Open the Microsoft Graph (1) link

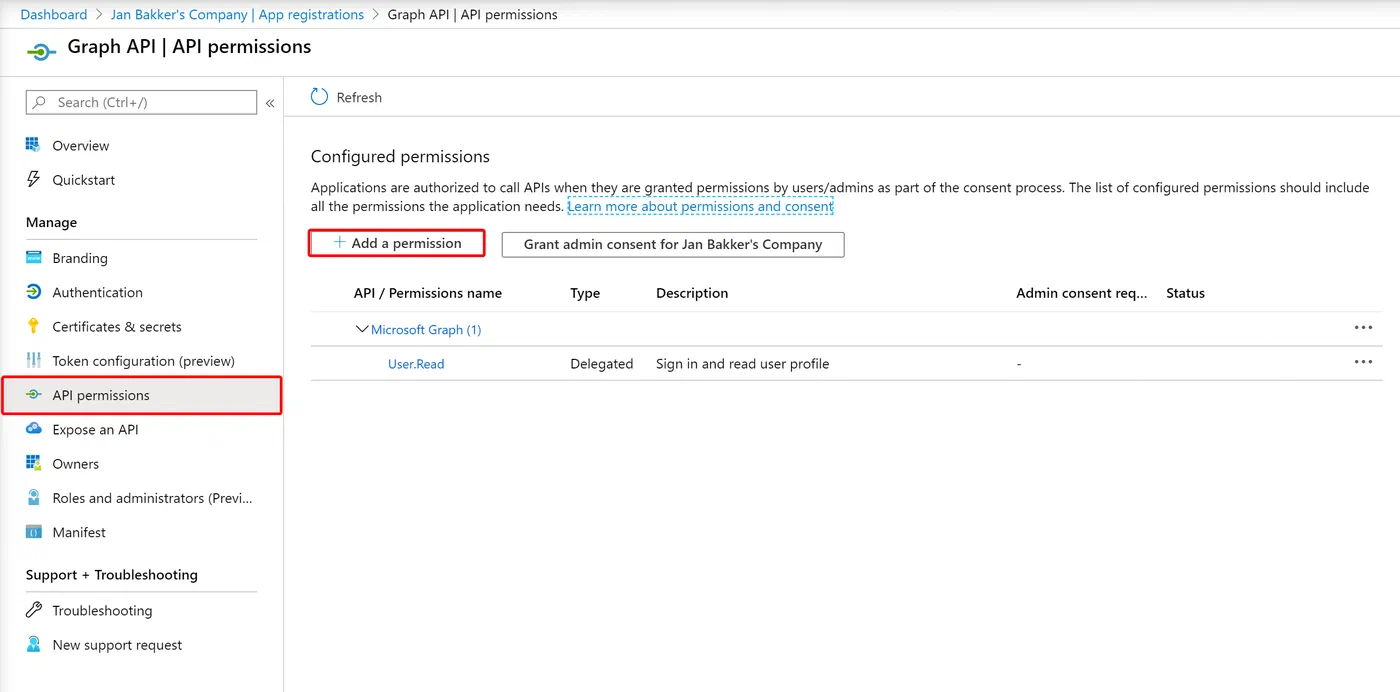[426, 329]
